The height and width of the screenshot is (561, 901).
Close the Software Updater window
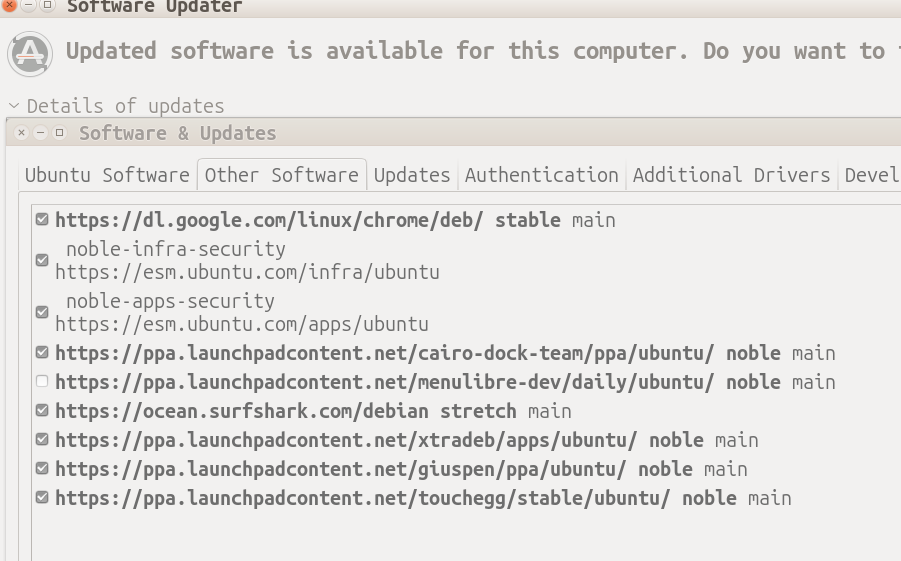9,5
